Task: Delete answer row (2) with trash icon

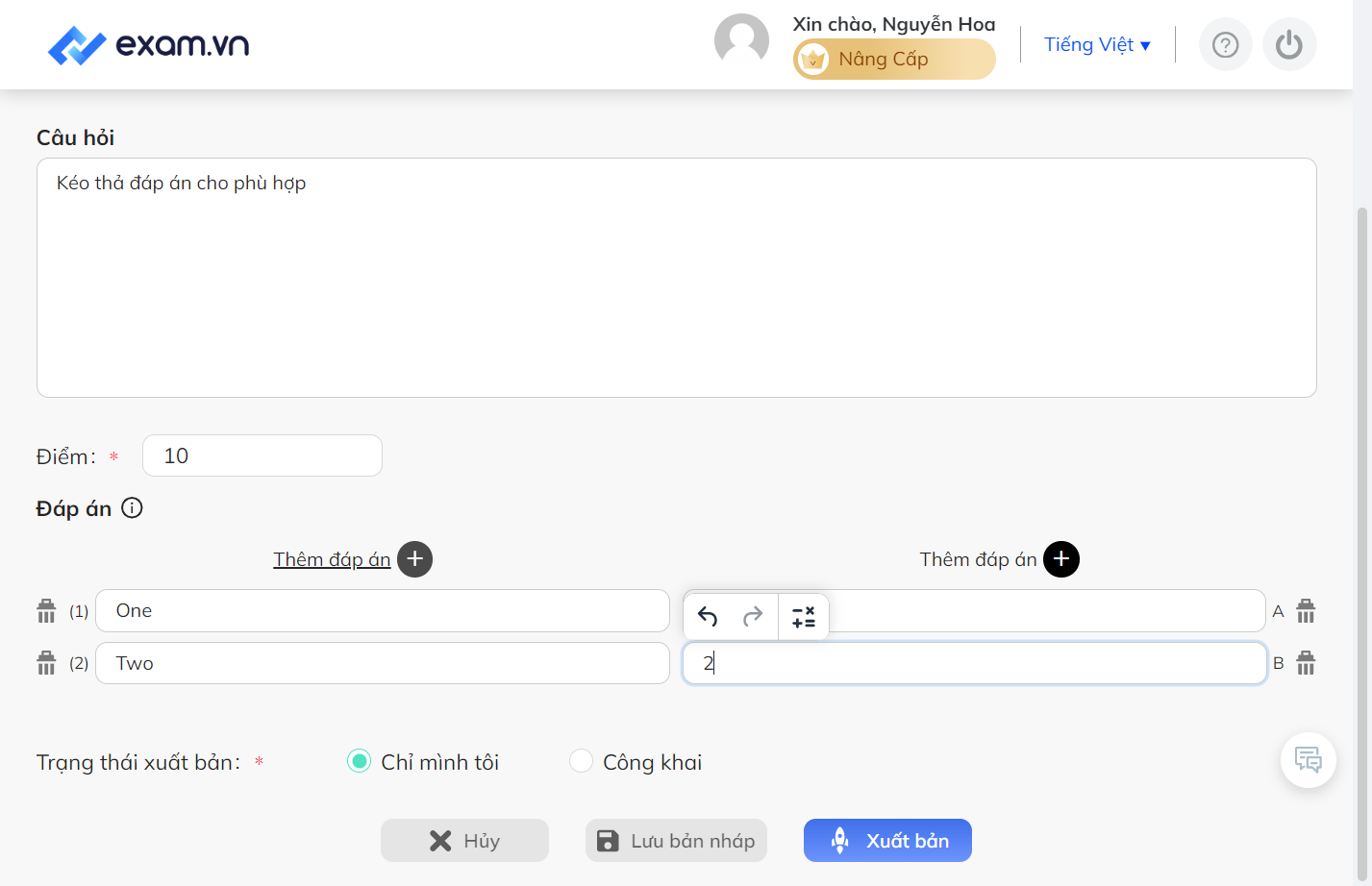Action: pos(46,663)
